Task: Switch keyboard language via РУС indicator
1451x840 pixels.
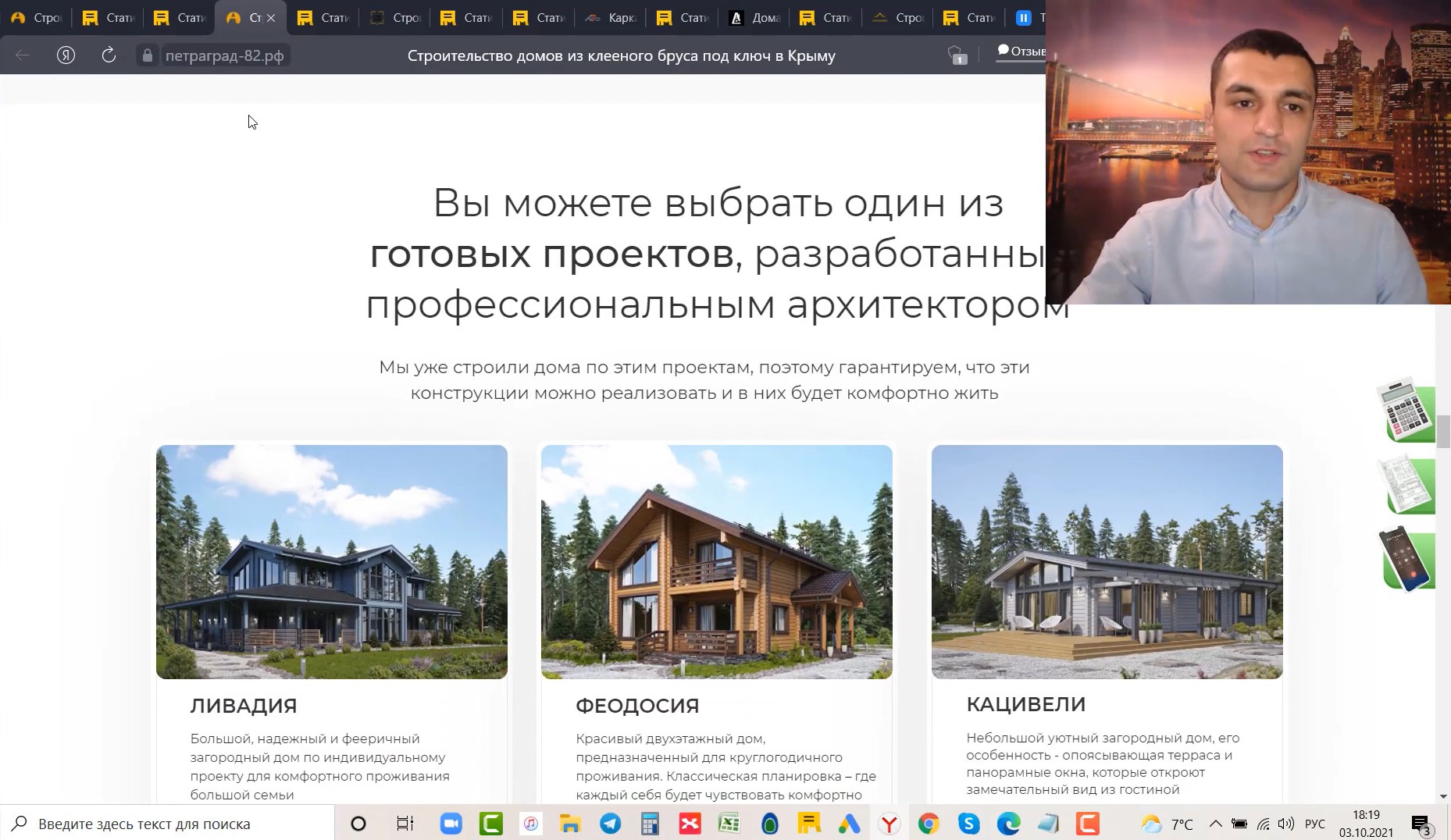Action: 1315,824
